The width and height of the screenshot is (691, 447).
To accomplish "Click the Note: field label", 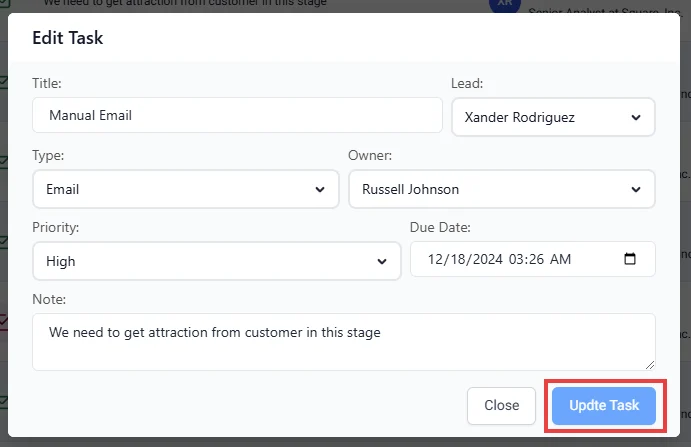I will 49,299.
